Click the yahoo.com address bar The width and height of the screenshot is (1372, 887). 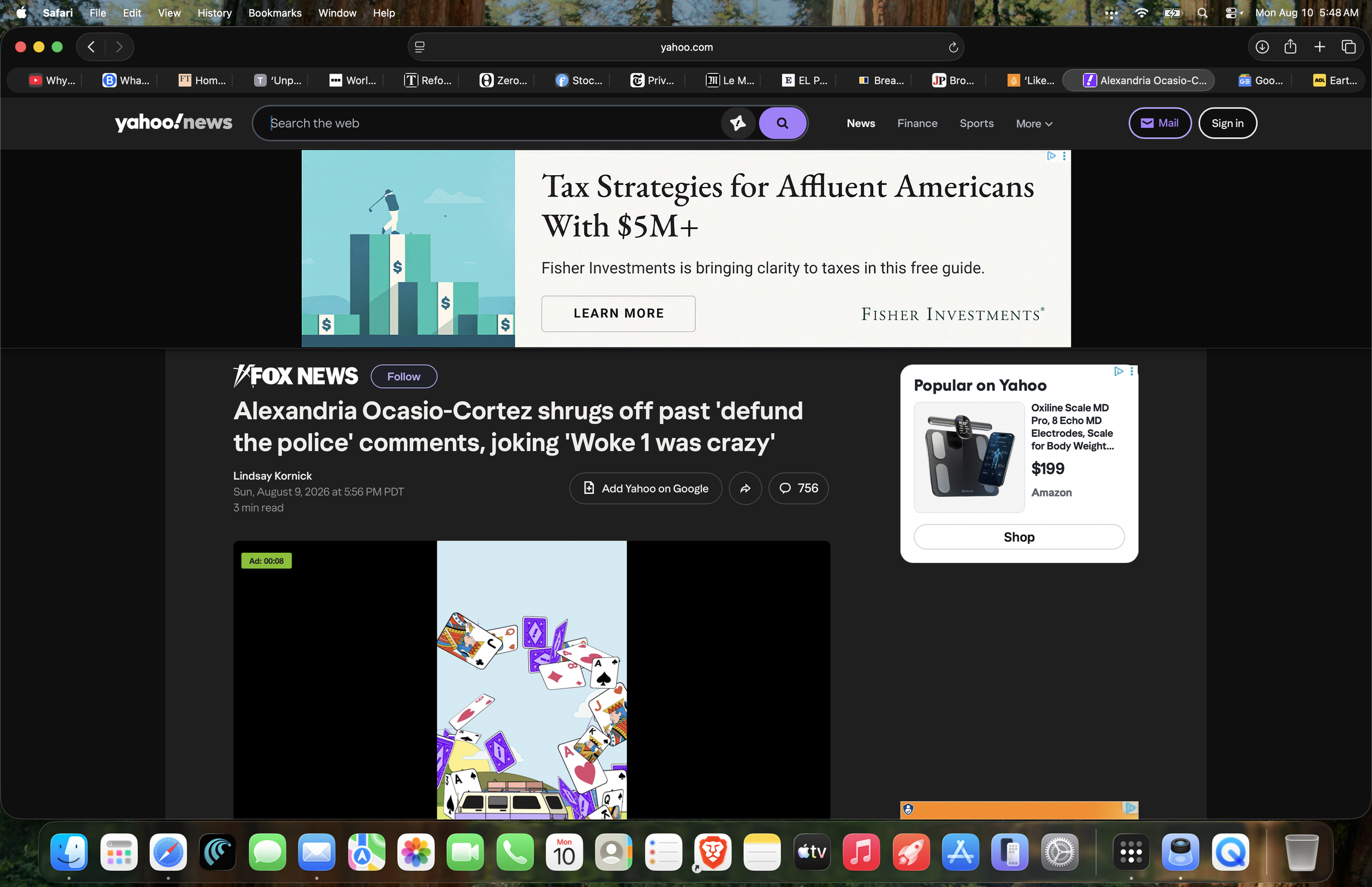pyautogui.click(x=685, y=47)
